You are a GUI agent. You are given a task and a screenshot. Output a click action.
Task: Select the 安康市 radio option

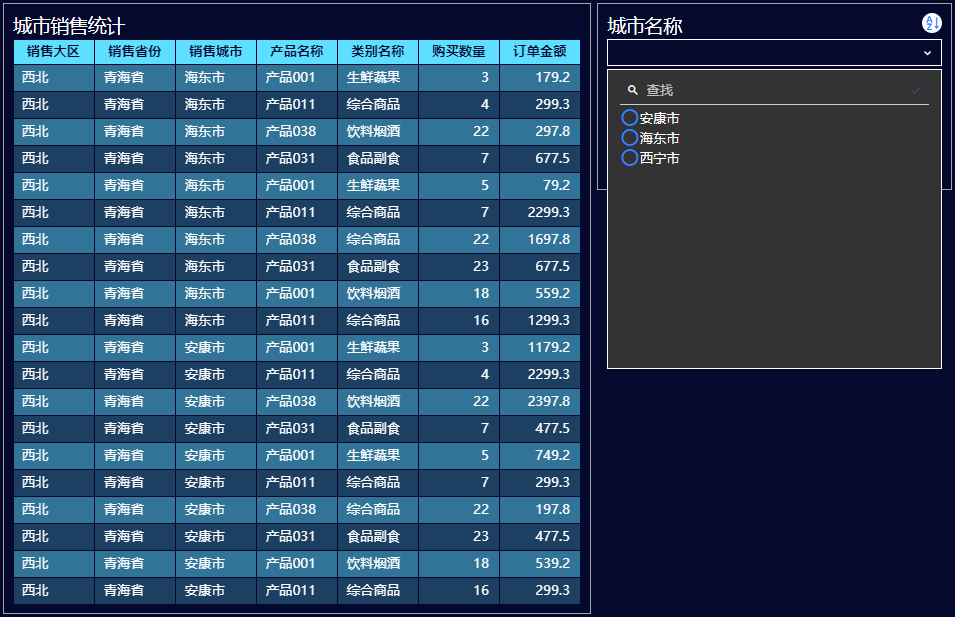[630, 119]
